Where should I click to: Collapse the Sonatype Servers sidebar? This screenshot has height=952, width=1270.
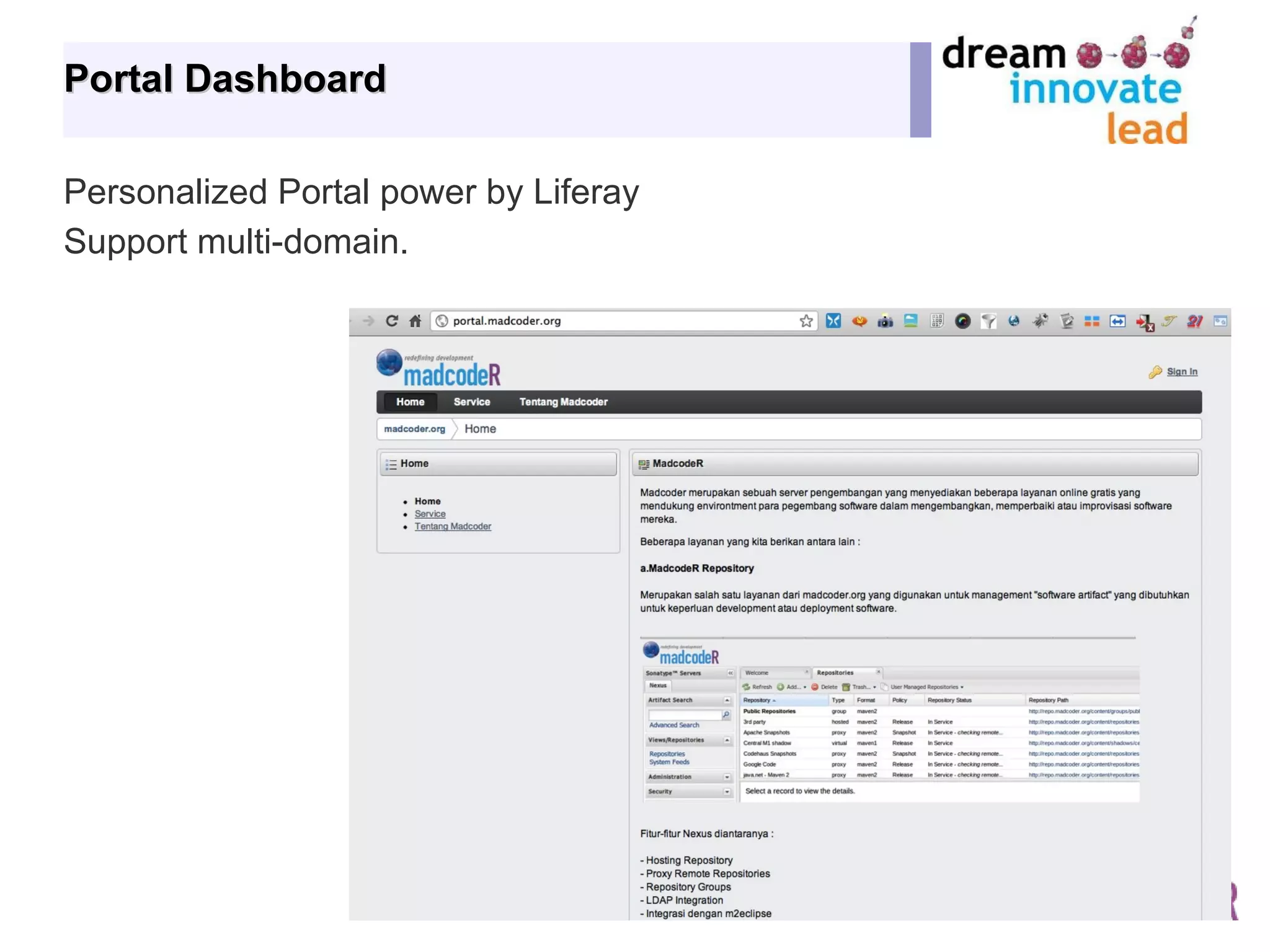pos(730,673)
